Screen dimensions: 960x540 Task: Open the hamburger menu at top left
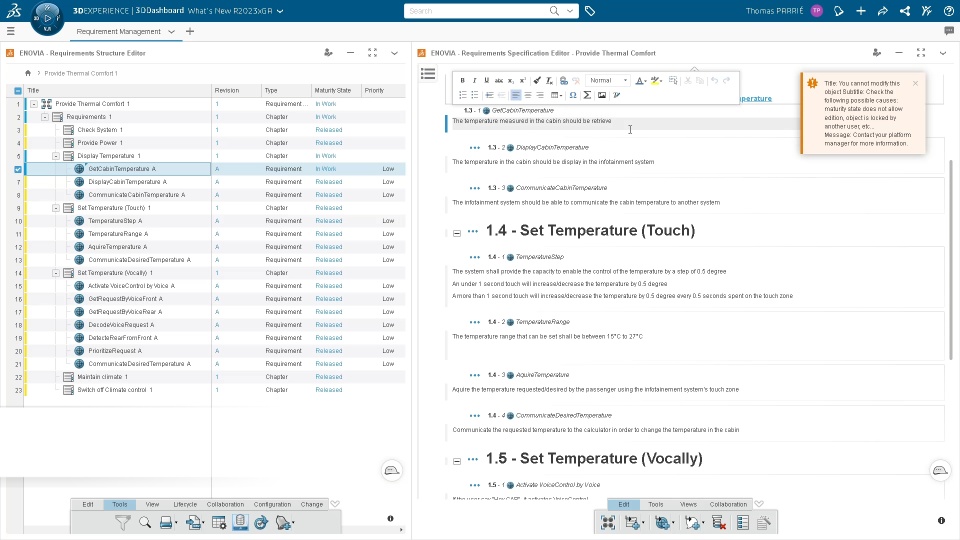coord(10,31)
